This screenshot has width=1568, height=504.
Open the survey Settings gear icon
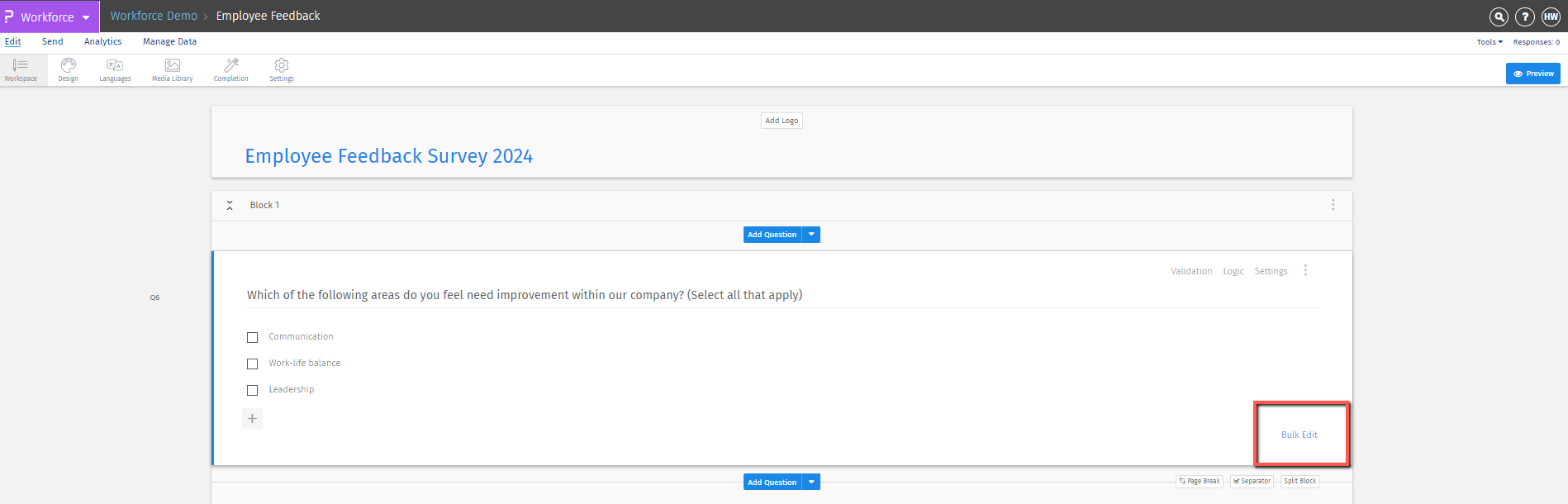click(x=282, y=69)
